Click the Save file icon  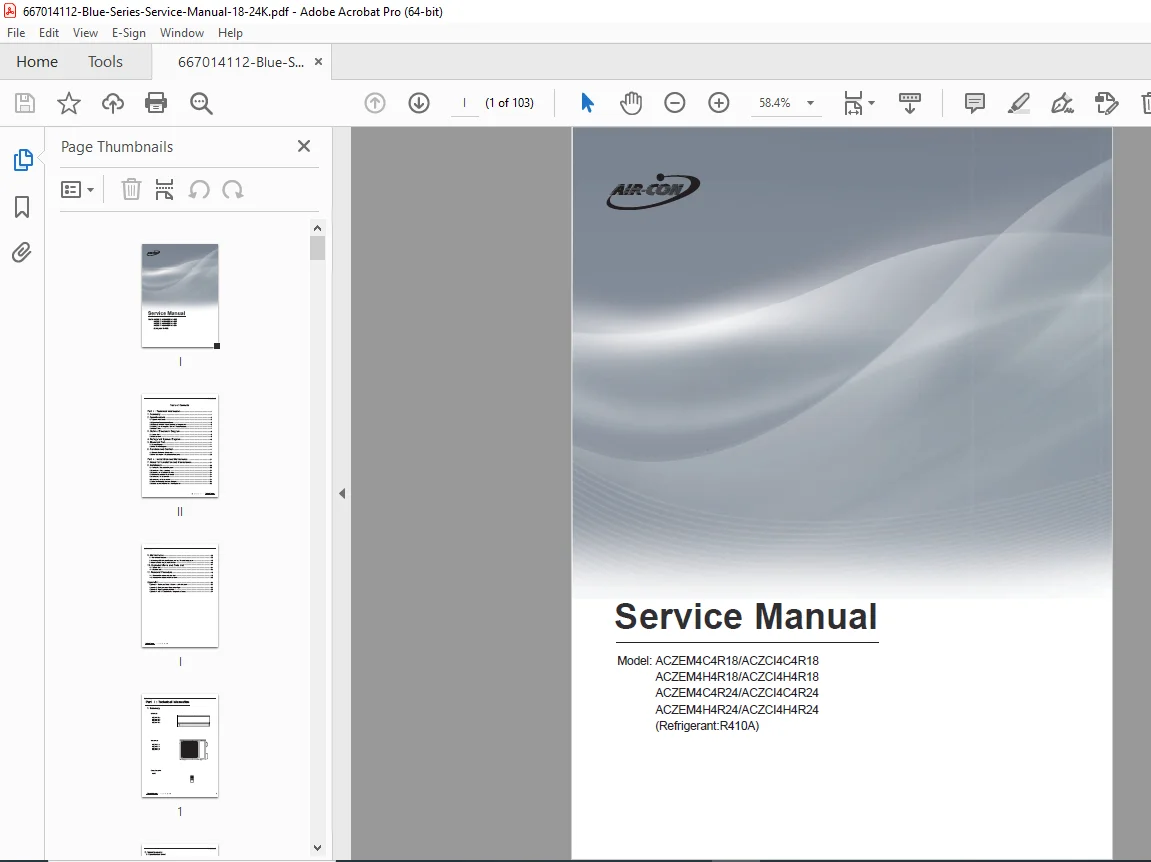pyautogui.click(x=25, y=103)
